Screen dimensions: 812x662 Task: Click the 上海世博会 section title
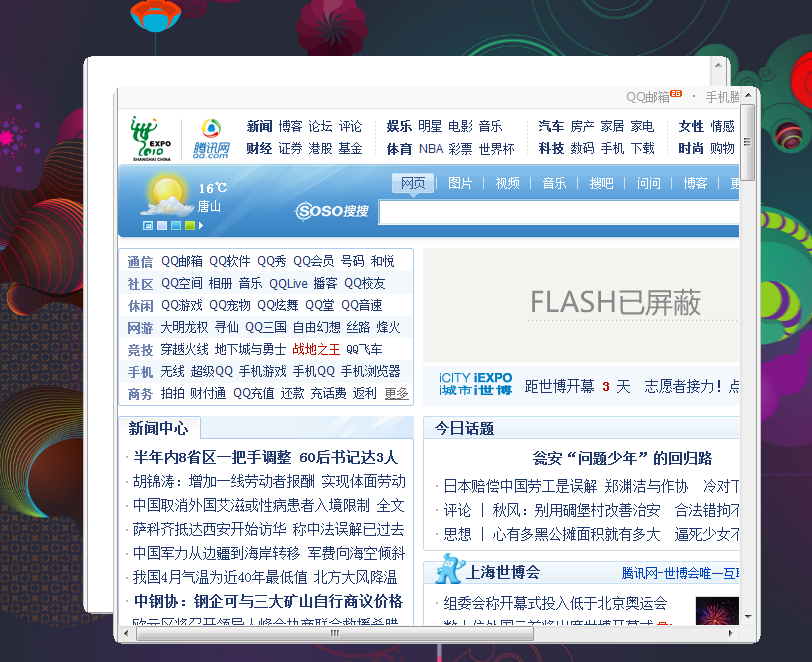point(503,572)
